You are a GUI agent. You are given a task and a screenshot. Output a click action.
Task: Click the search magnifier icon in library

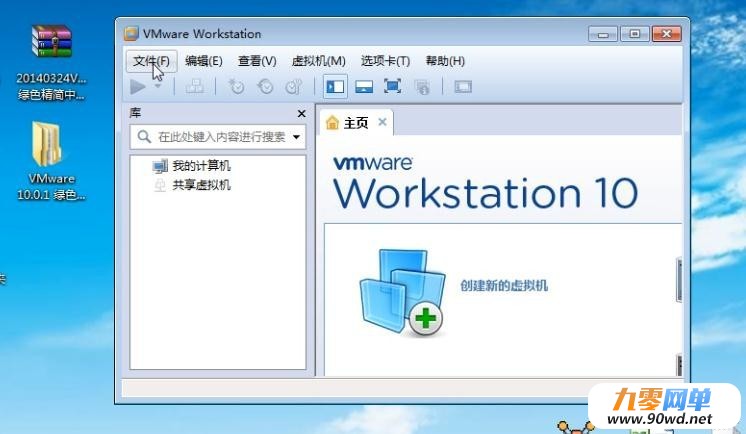click(144, 137)
